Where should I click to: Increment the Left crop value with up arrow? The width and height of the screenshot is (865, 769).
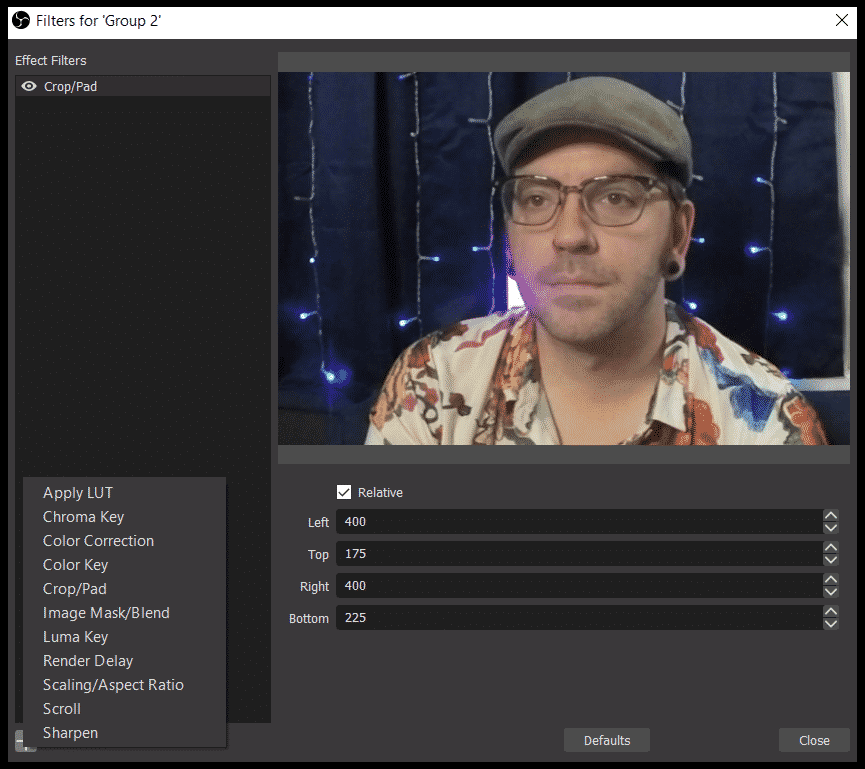point(831,516)
